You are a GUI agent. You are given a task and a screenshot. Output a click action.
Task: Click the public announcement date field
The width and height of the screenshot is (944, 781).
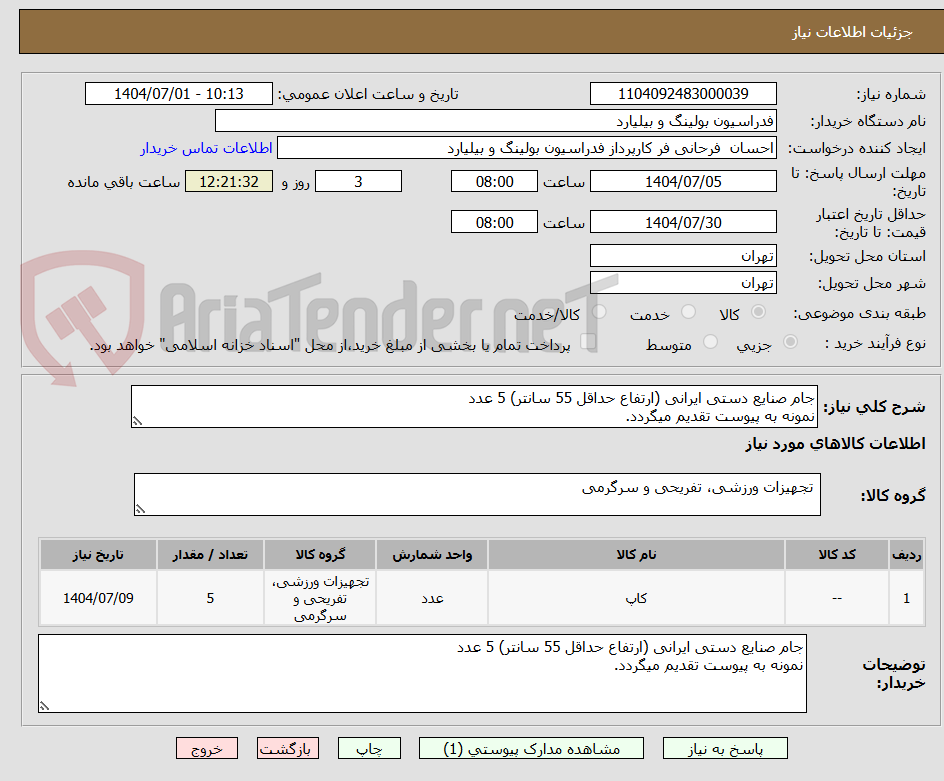(176, 93)
